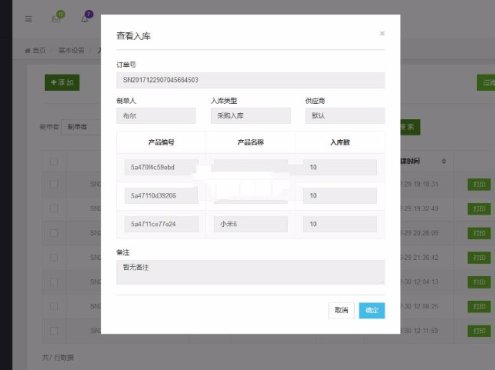Click the 入库类型 field showing 采购入库
The image size is (495, 370).
click(x=250, y=116)
